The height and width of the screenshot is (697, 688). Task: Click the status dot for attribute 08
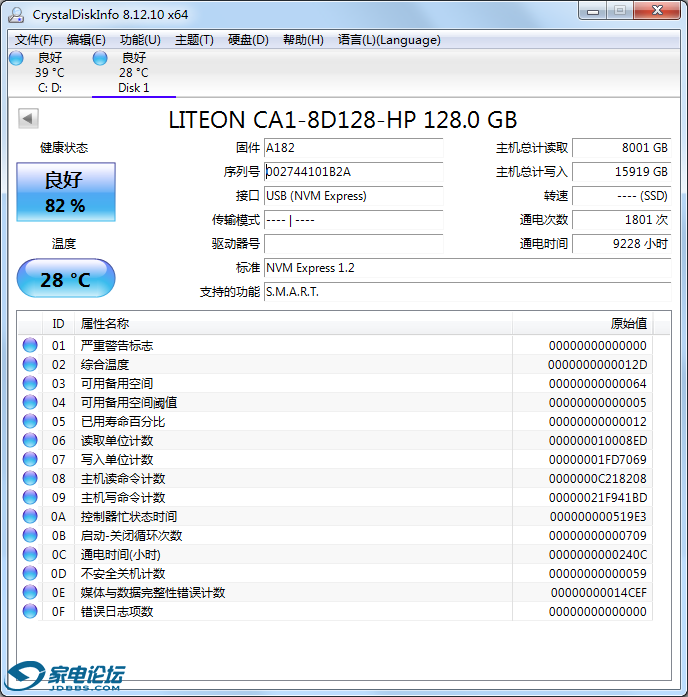[x=30, y=478]
